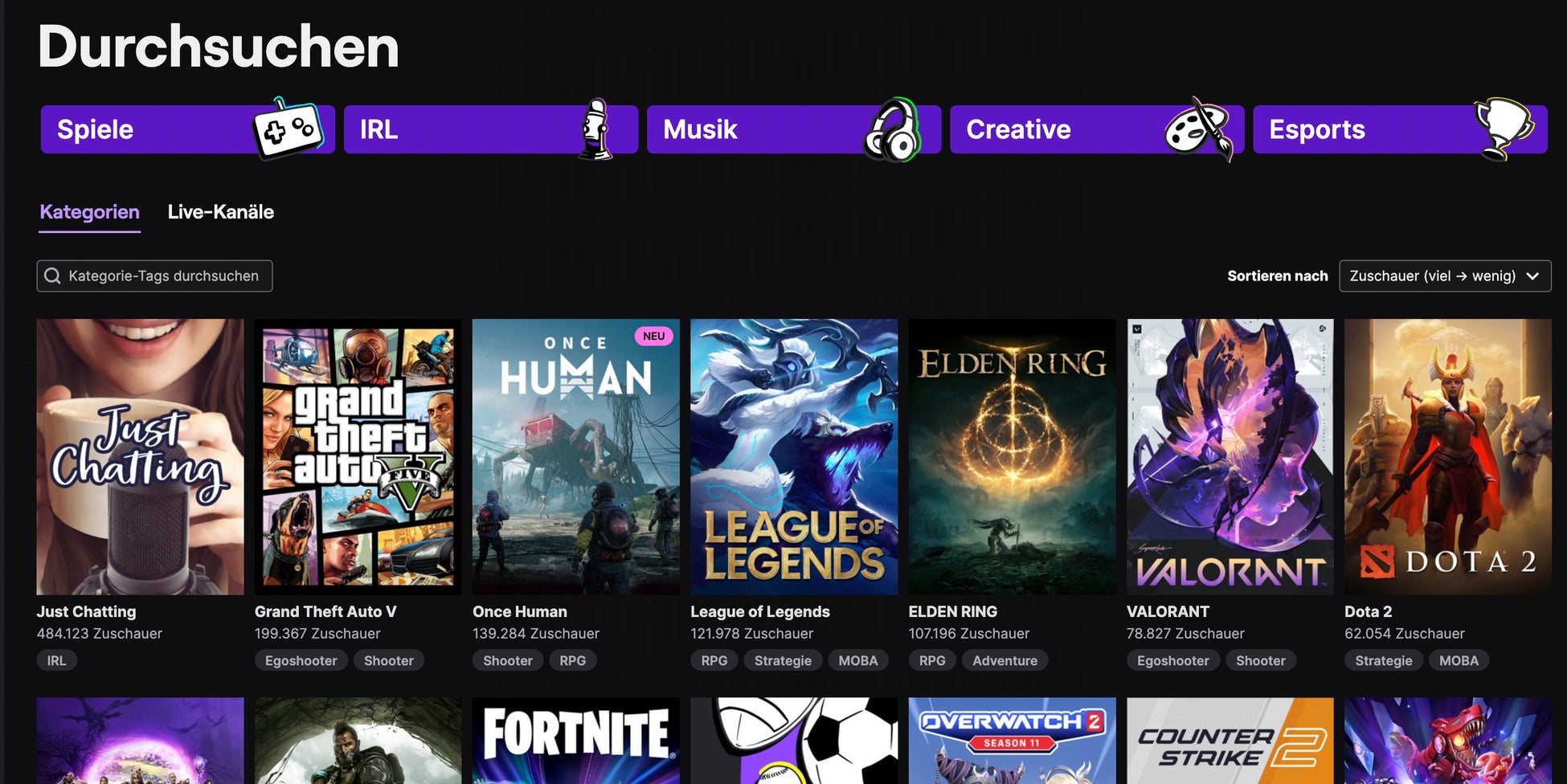Viewport: 1567px width, 784px height.
Task: Open the Zuschauer sort dropdown
Action: (x=1445, y=276)
